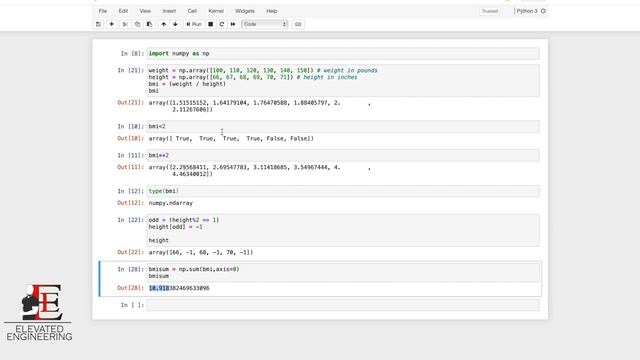Click in the type(bmi) code cell
The image size is (640, 360).
(x=343, y=191)
